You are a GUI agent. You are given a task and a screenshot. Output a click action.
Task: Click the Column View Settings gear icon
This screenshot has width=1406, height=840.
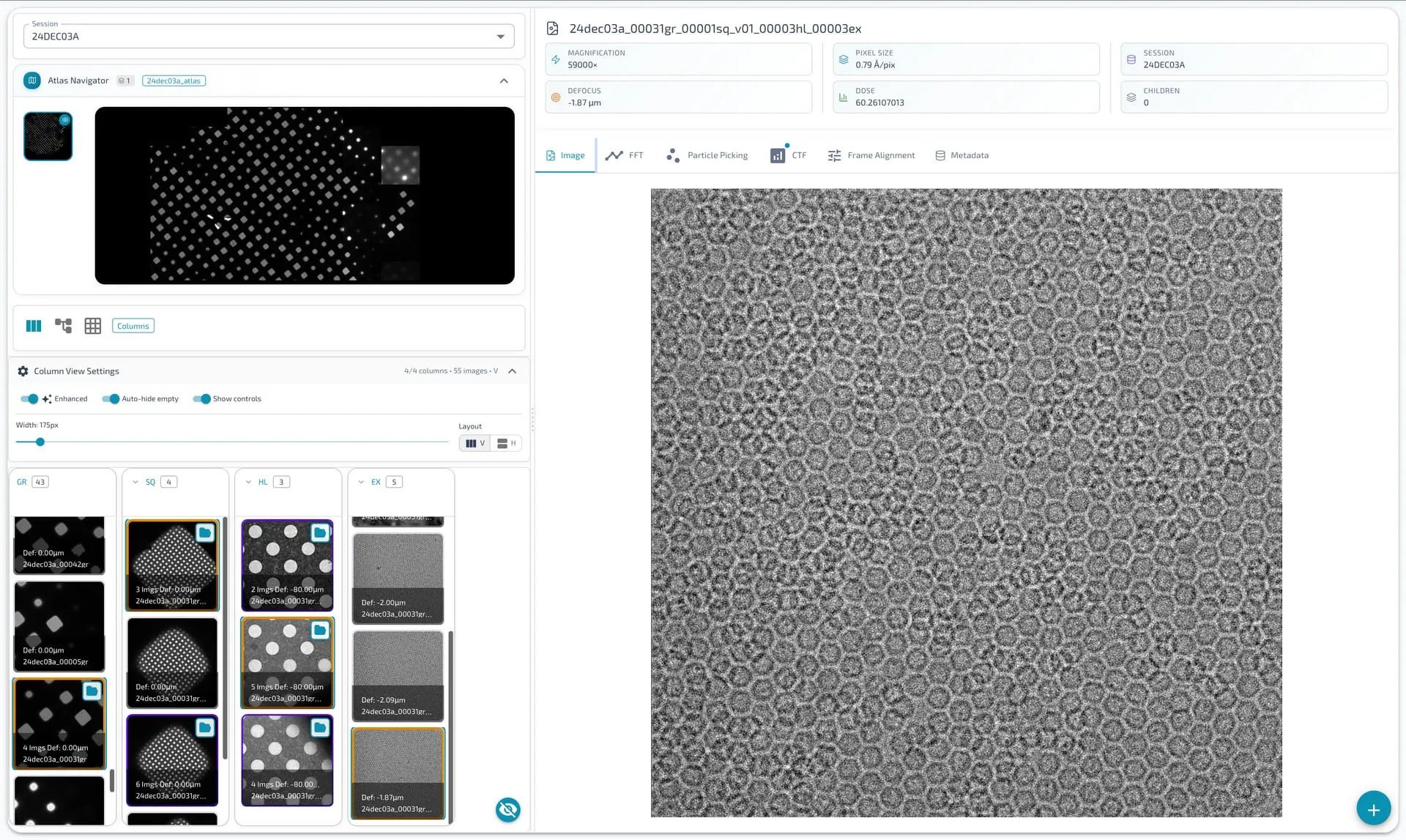point(23,371)
